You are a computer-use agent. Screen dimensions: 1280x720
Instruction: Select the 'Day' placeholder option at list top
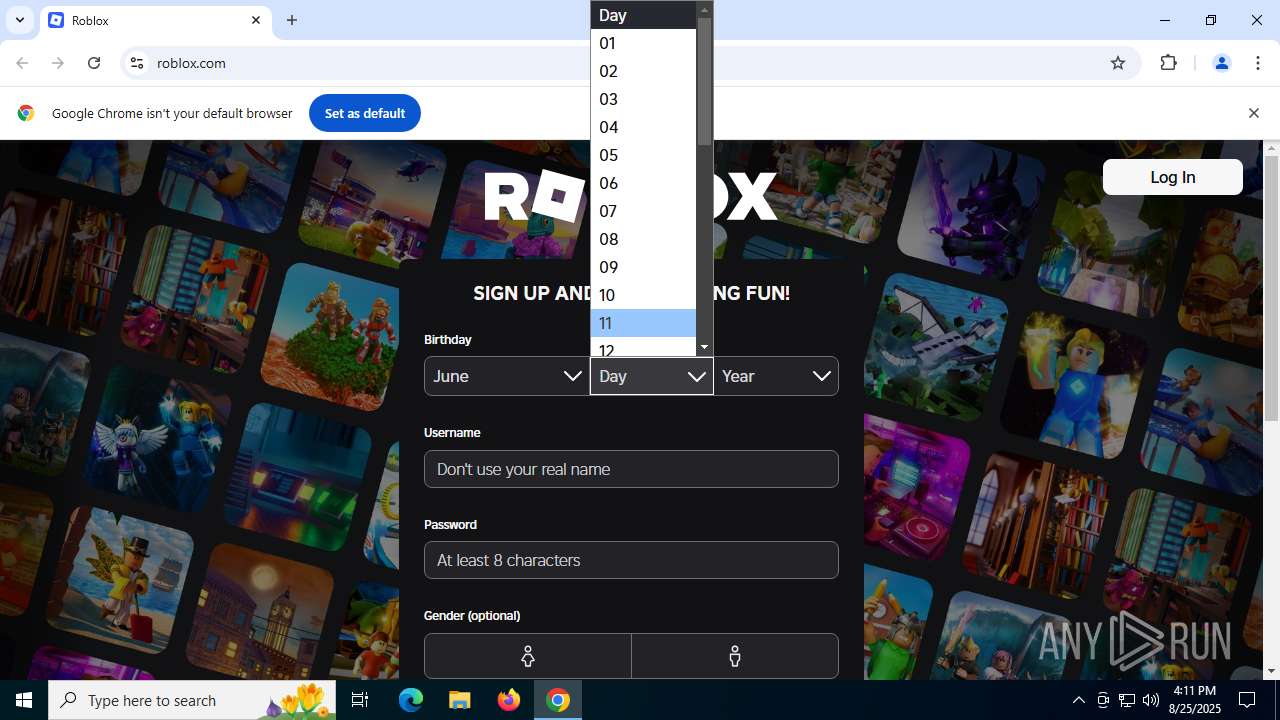pyautogui.click(x=643, y=15)
